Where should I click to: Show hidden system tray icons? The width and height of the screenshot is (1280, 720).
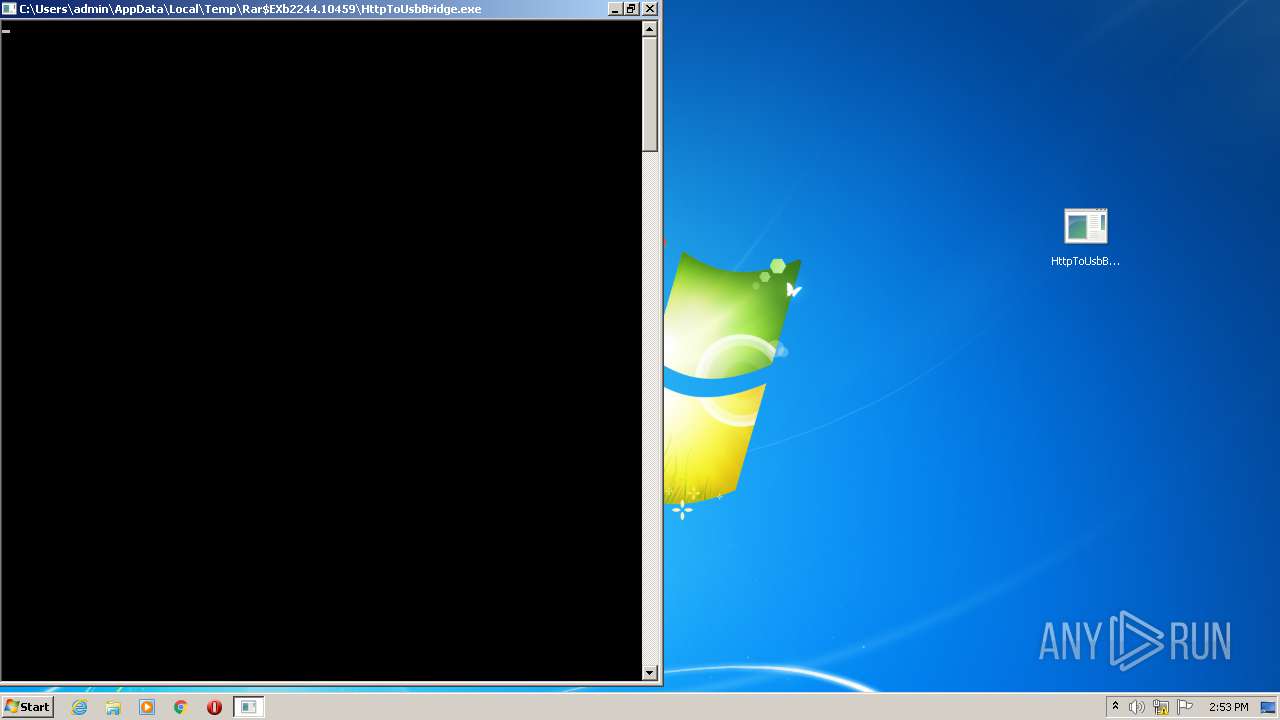tap(1115, 707)
